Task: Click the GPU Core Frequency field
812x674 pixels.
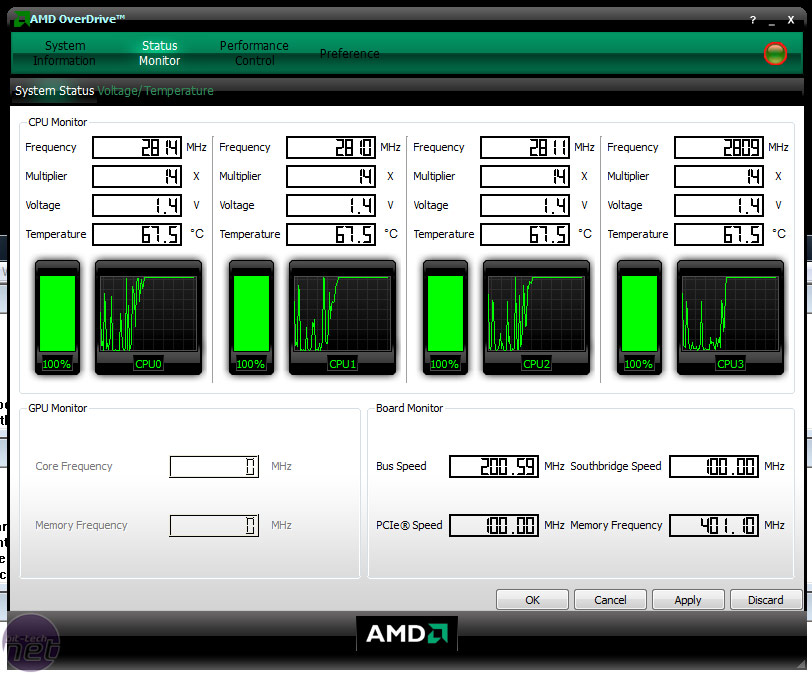Action: (x=214, y=466)
